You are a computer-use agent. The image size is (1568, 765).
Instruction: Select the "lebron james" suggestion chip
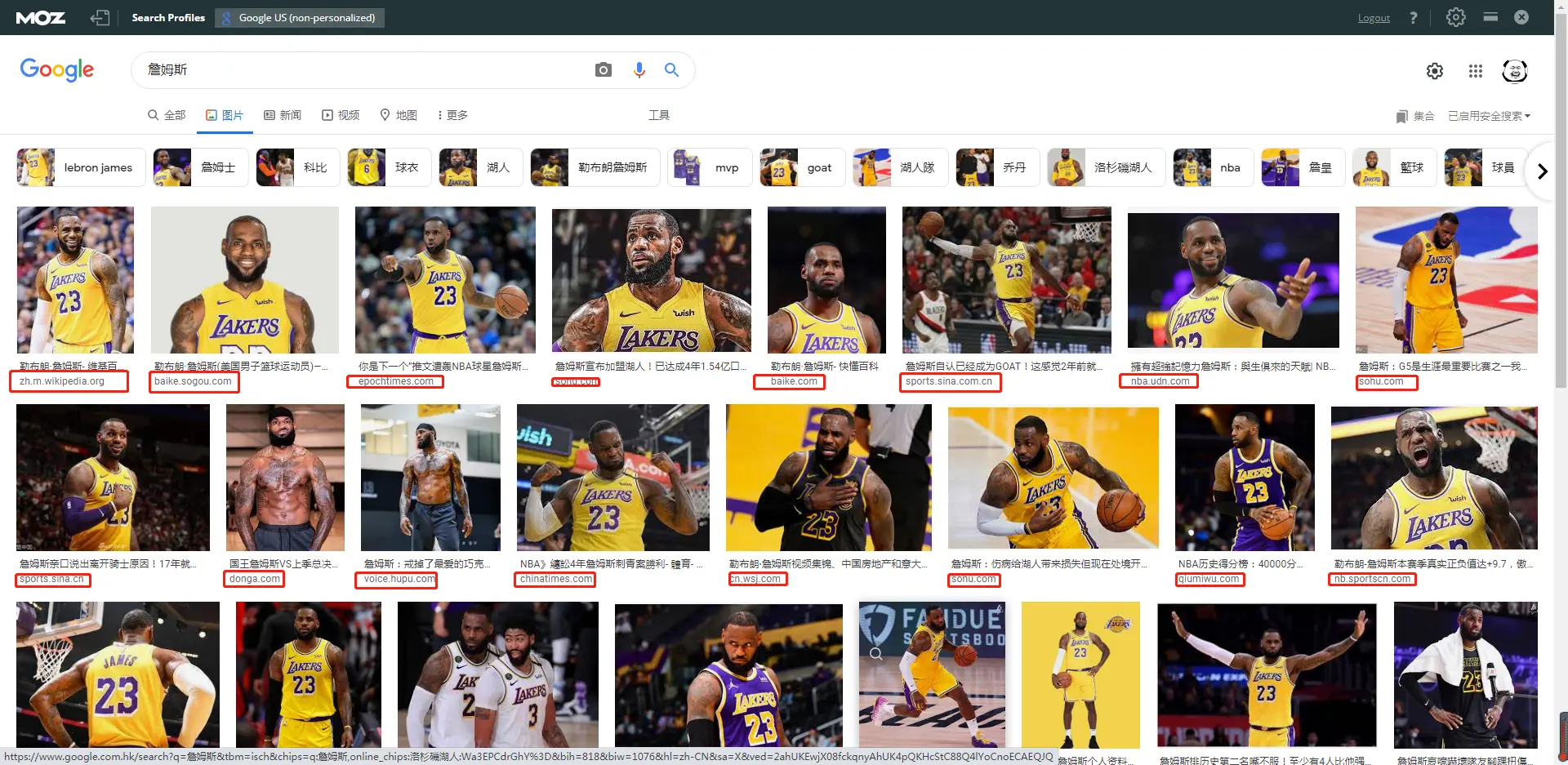click(x=81, y=167)
